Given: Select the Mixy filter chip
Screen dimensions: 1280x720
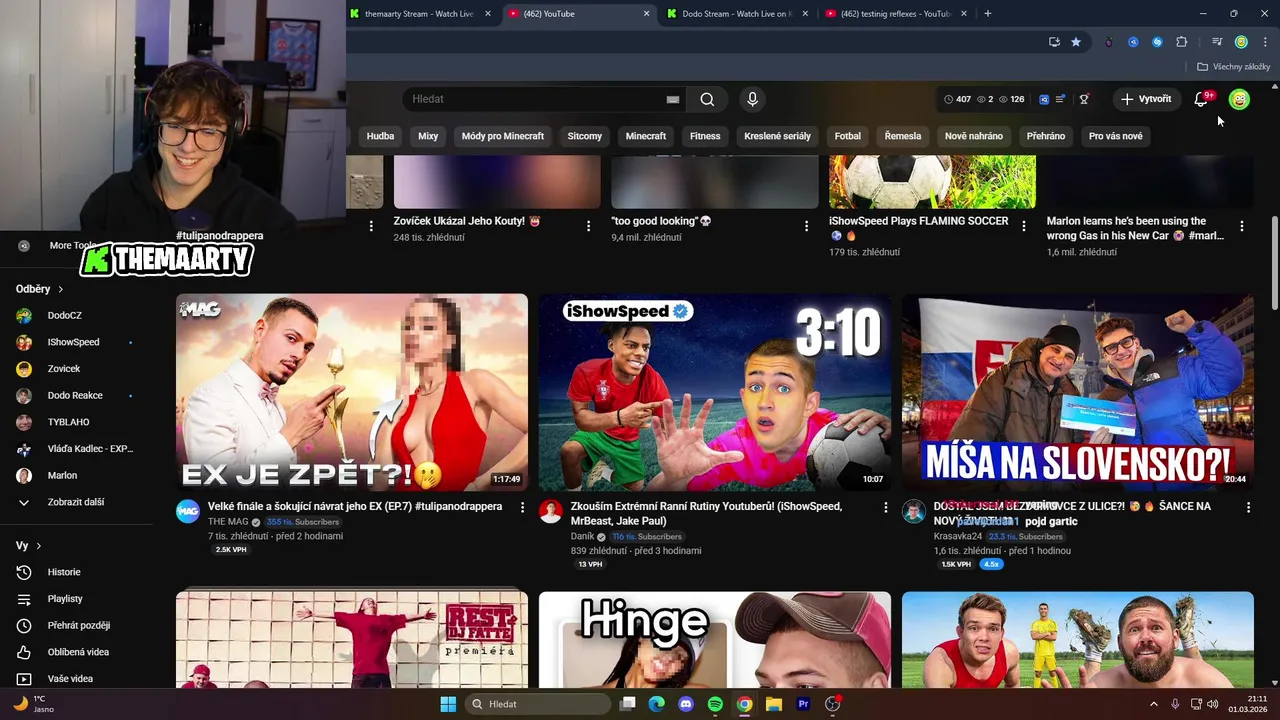Looking at the screenshot, I should (428, 136).
